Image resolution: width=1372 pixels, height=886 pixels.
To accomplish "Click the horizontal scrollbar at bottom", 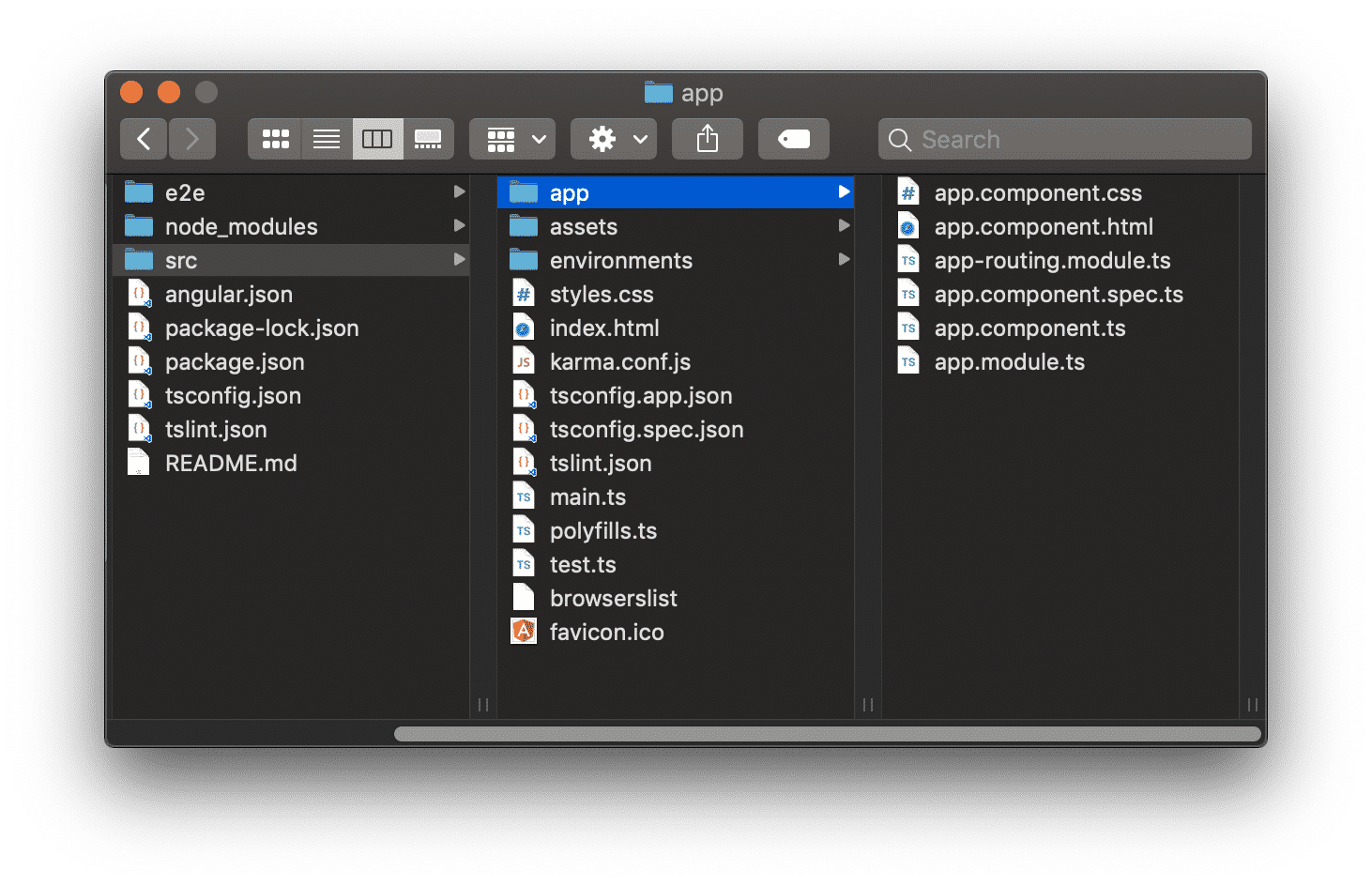I will point(826,734).
